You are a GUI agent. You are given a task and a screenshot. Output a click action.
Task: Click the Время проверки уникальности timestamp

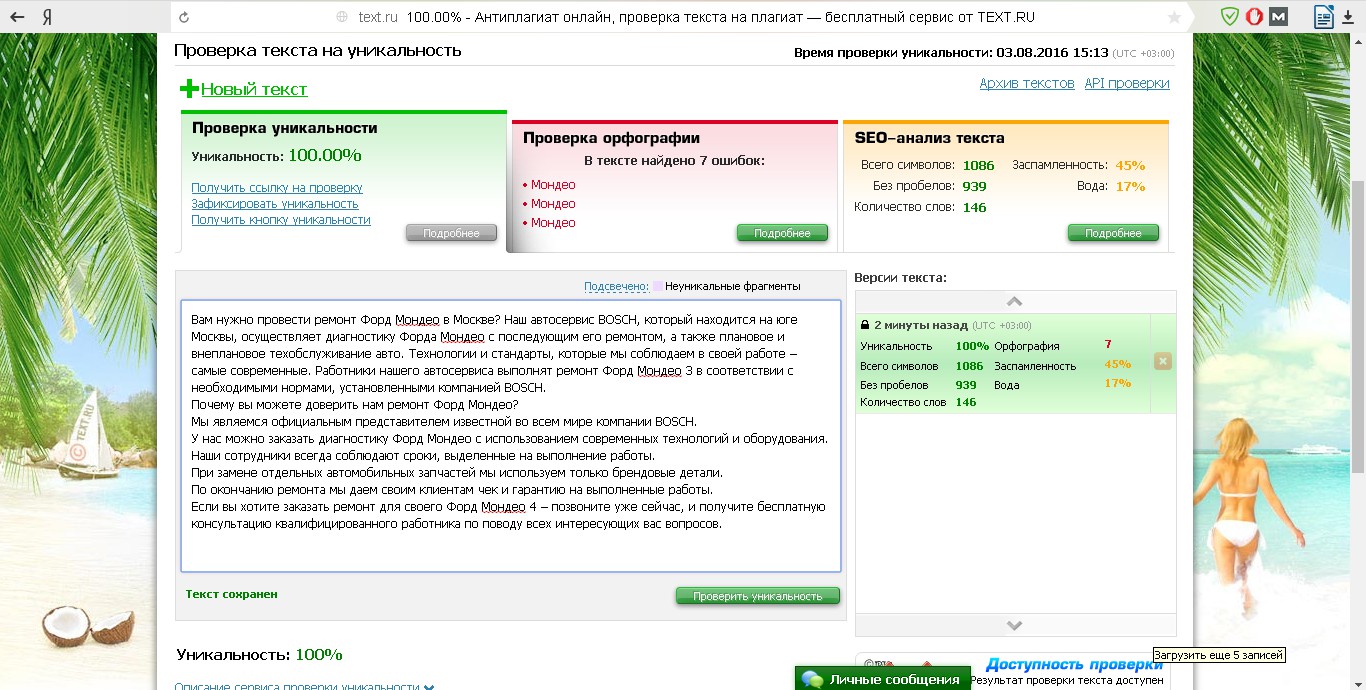984,53
